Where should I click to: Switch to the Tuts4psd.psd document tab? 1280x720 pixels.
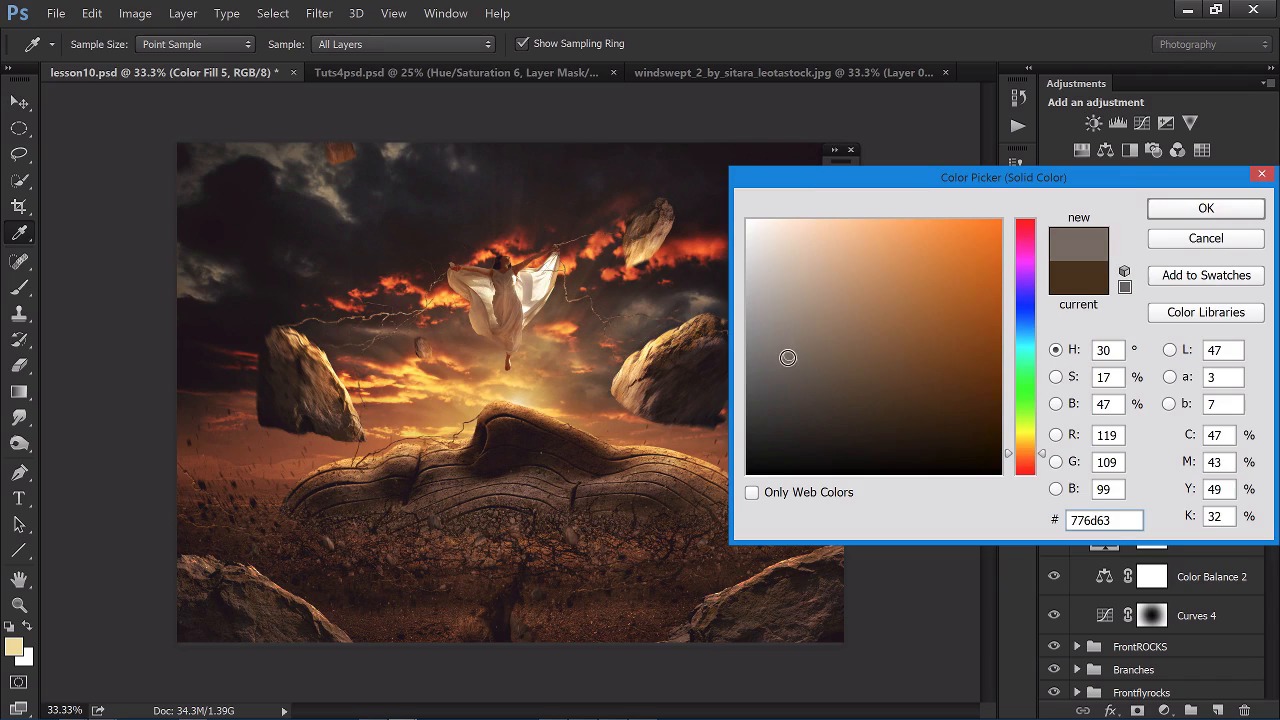click(x=456, y=72)
